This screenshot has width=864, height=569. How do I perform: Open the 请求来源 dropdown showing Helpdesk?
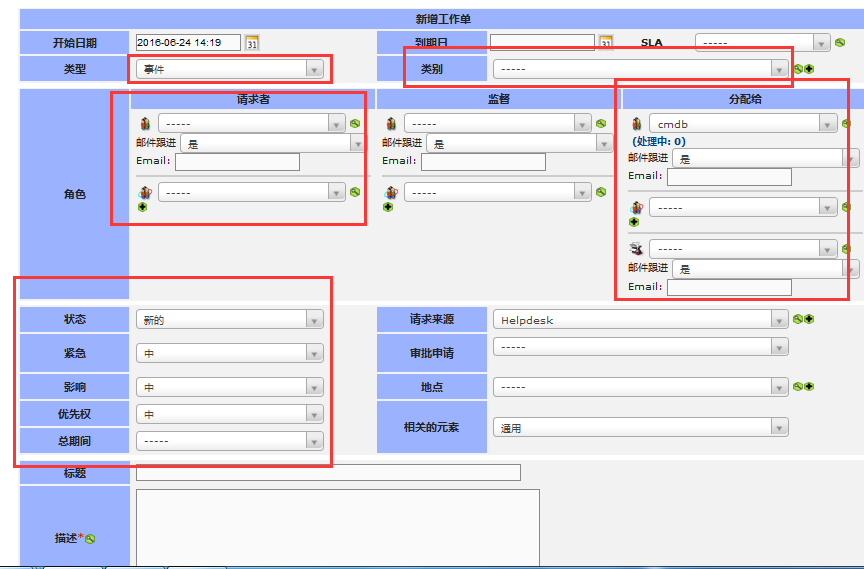(x=639, y=320)
